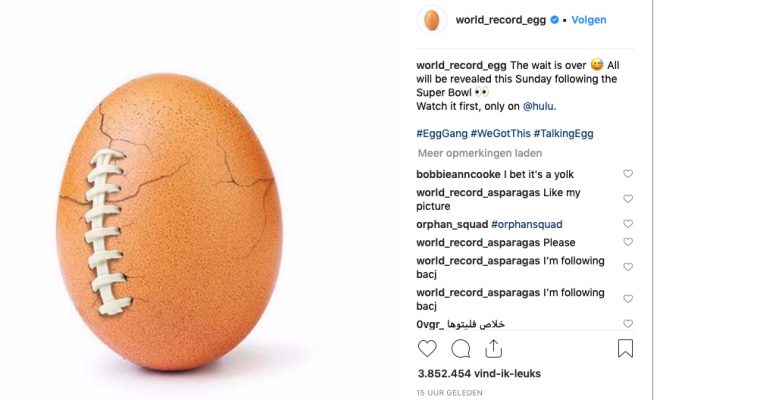Like bobbieanncooke's comment with the heart
This screenshot has width=760, height=400.
(x=628, y=174)
